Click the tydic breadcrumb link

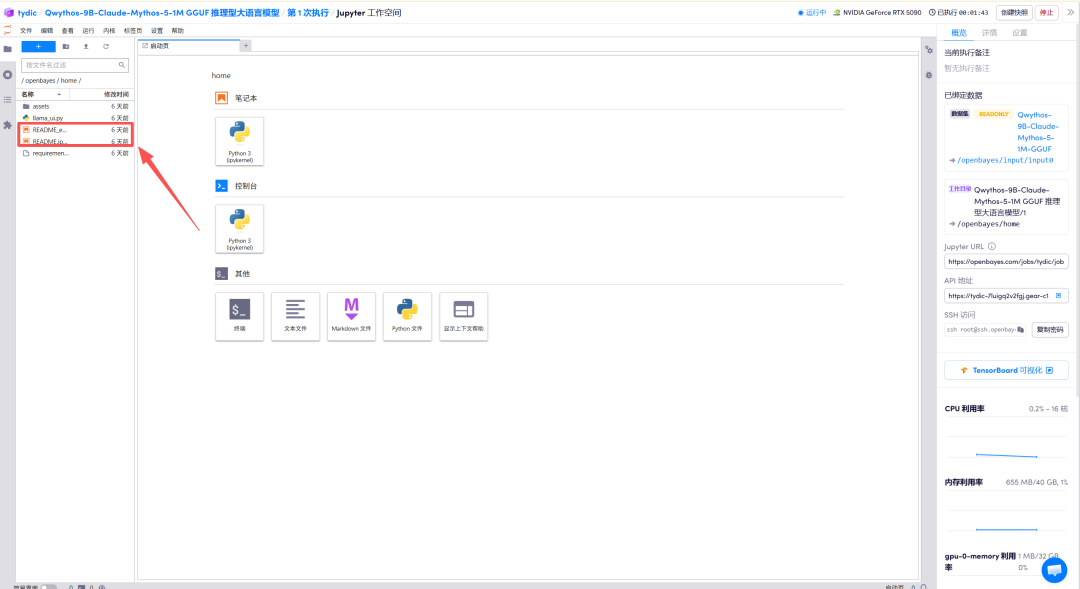tap(28, 12)
